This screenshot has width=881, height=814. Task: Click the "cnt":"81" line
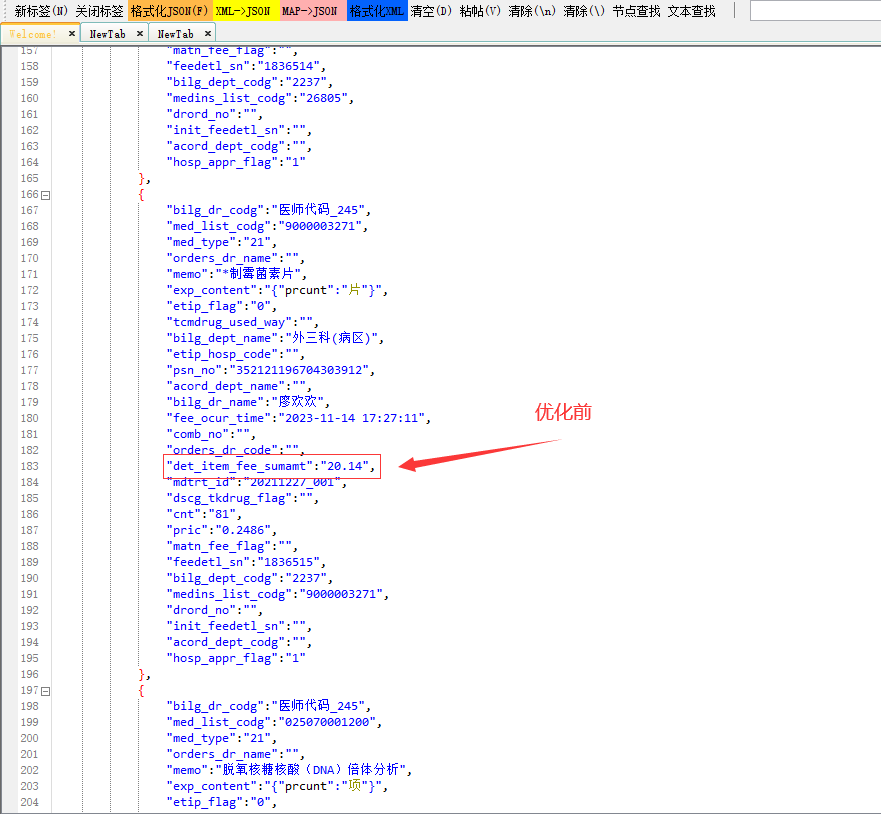(x=204, y=515)
